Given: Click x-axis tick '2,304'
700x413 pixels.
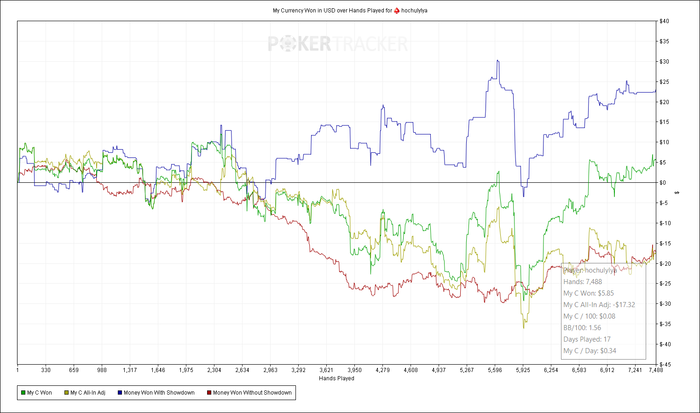Looking at the screenshot, I should coord(214,370).
